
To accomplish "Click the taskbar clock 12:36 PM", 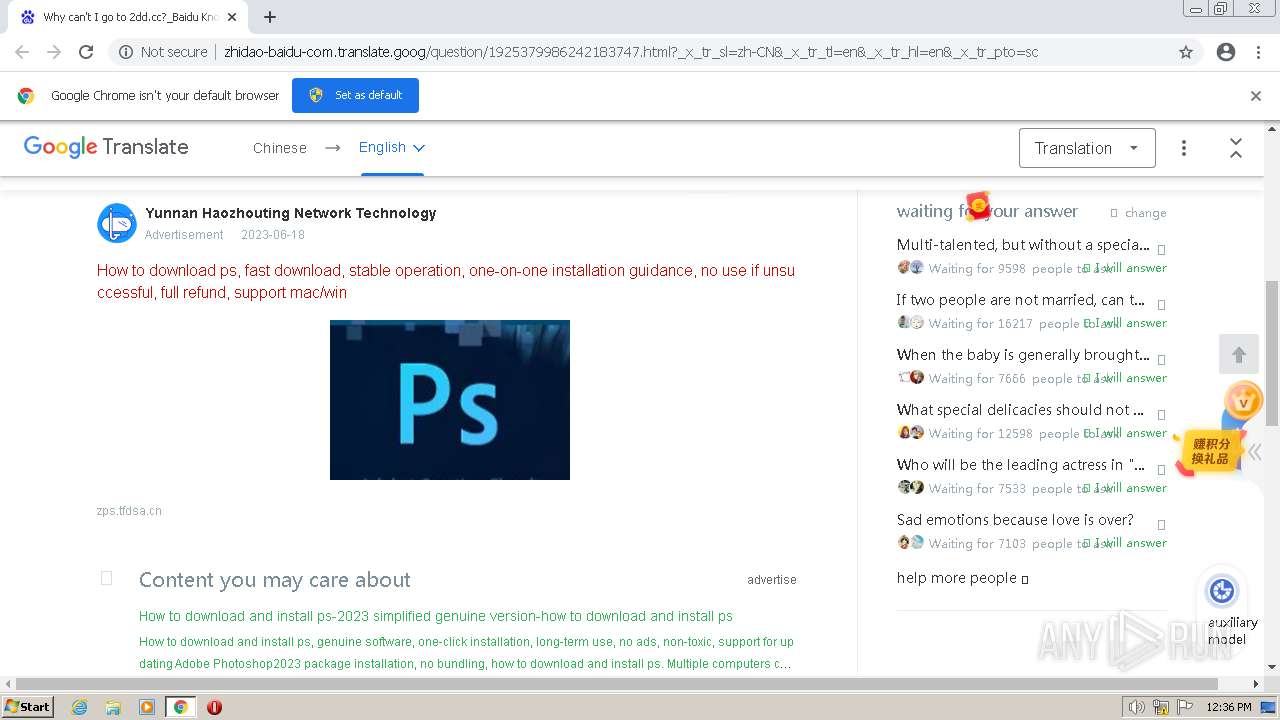I will coord(1229,707).
